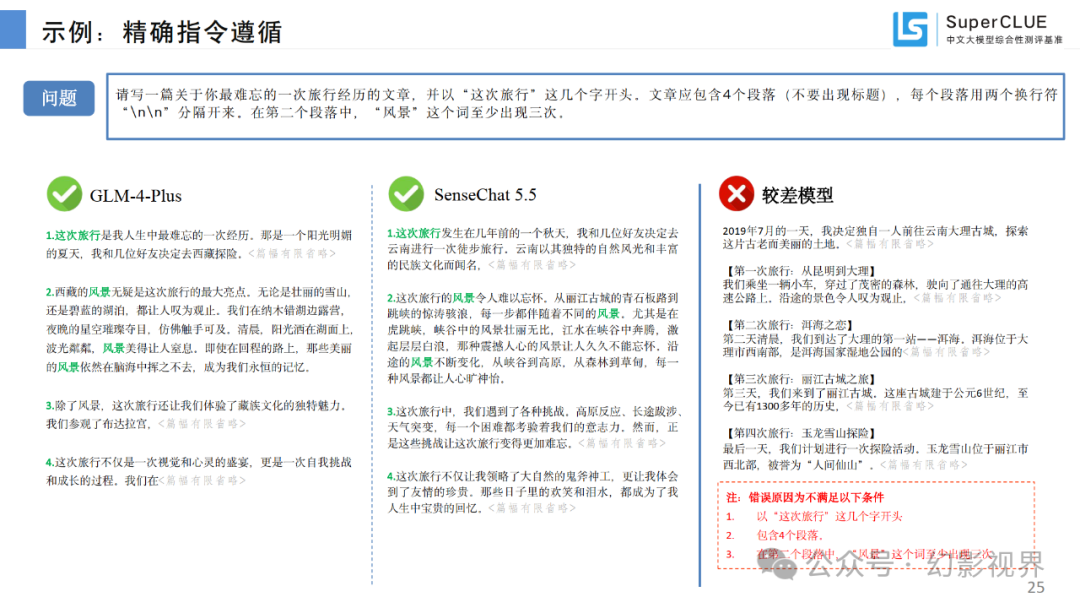The width and height of the screenshot is (1080, 608).
Task: Click GLM-4-Plus paragraph 3 starting 除了风景
Action: tap(196, 415)
